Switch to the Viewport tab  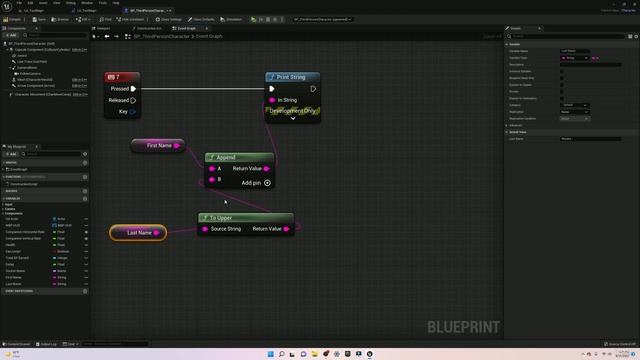[101, 28]
